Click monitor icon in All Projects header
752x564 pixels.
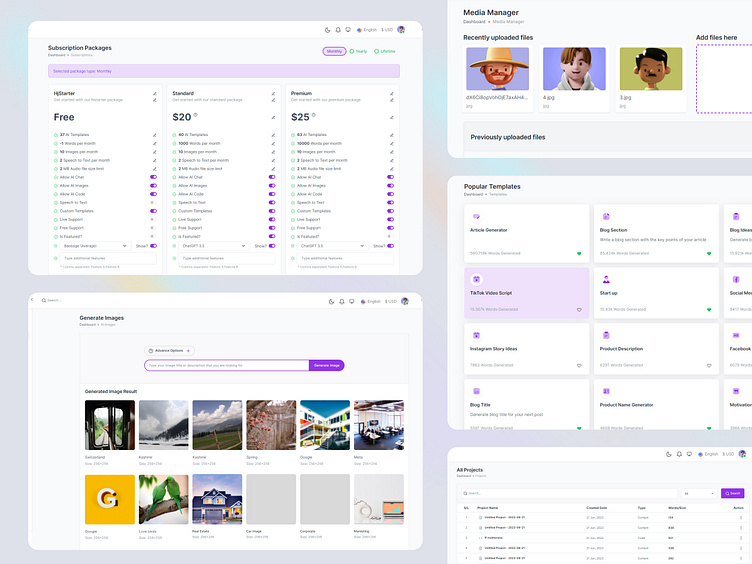689,454
